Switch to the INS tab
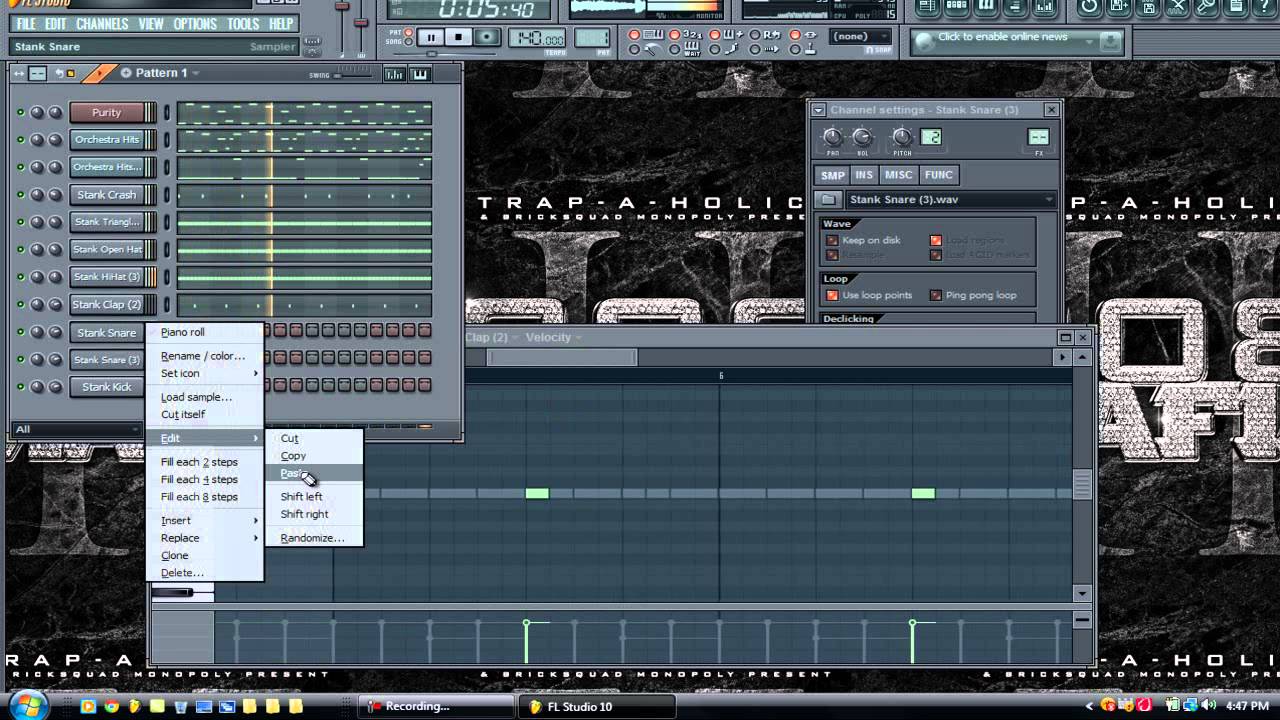The width and height of the screenshot is (1280, 720). coord(864,175)
